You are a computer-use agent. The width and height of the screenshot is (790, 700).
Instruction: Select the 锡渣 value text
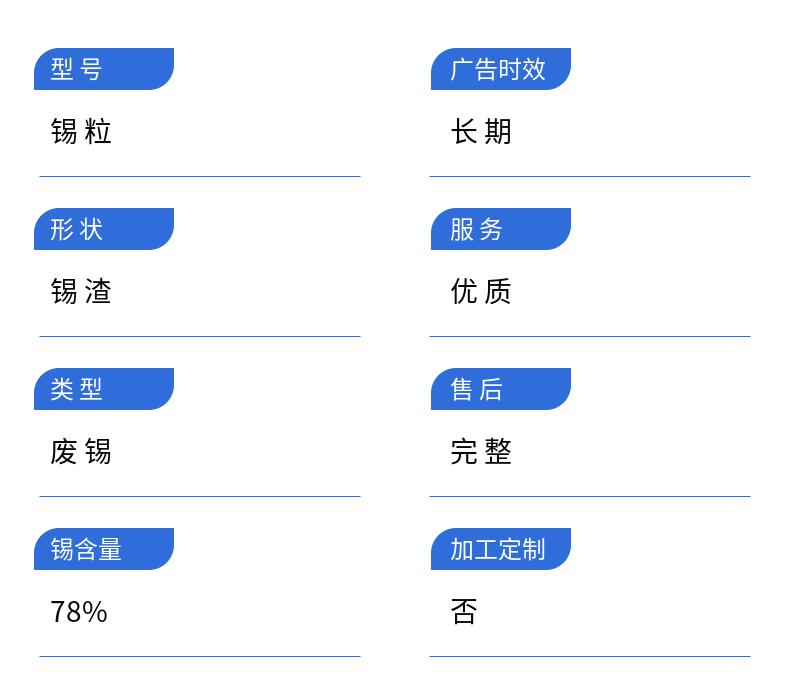coord(81,291)
